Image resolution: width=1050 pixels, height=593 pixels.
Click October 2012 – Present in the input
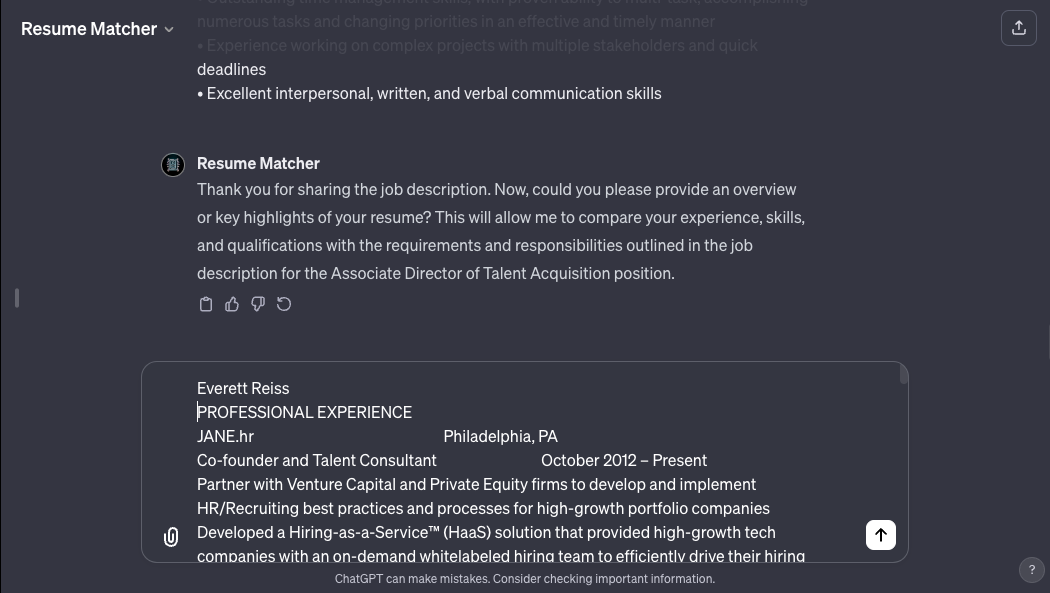(x=624, y=460)
